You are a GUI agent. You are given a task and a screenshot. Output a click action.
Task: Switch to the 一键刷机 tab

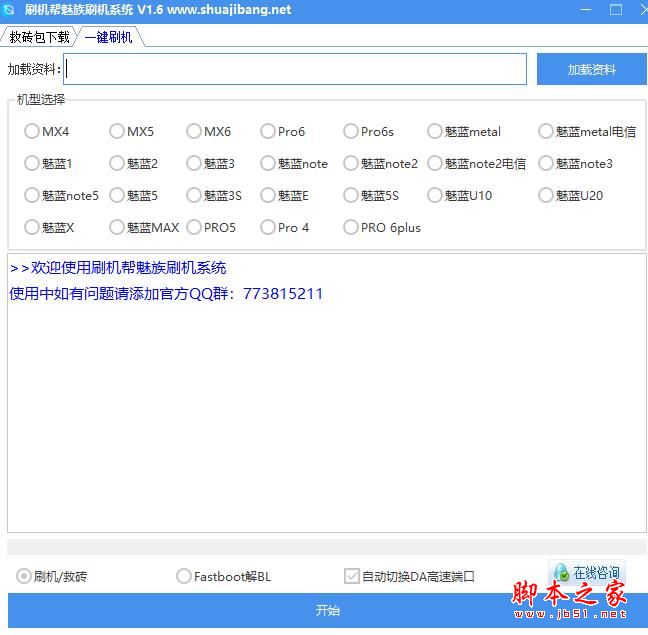[108, 37]
